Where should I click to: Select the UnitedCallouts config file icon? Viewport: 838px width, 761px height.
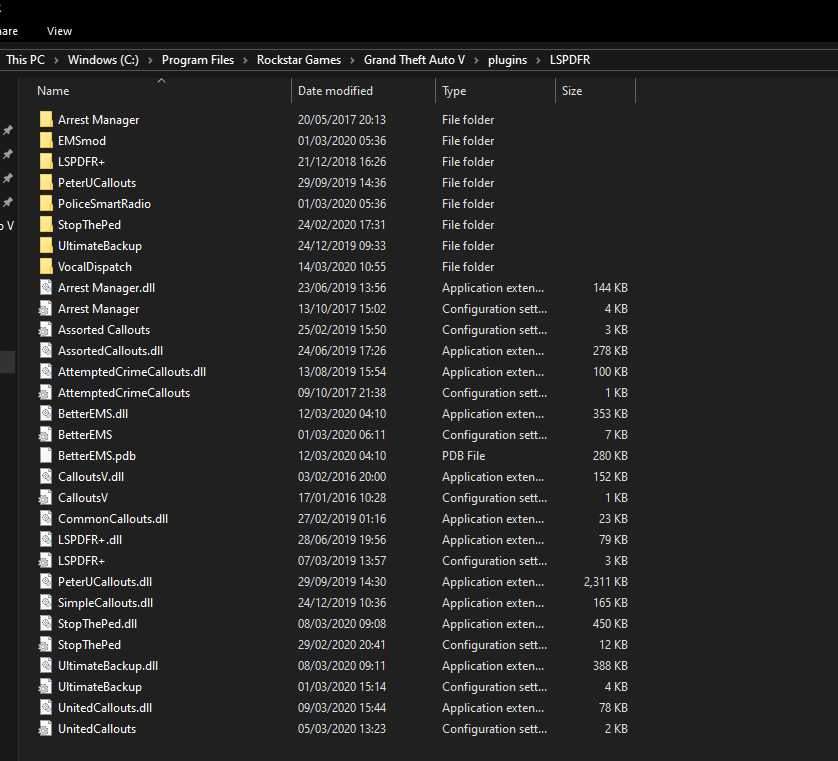tap(45, 728)
